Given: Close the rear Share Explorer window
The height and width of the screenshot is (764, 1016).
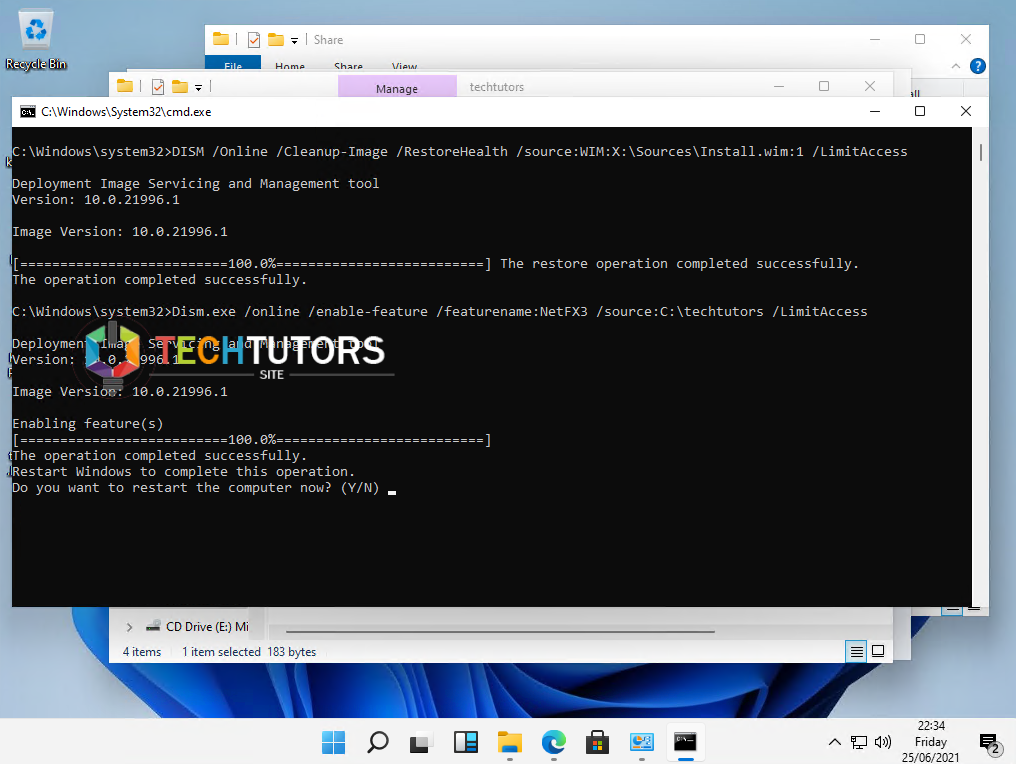Looking at the screenshot, I should pos(965,40).
